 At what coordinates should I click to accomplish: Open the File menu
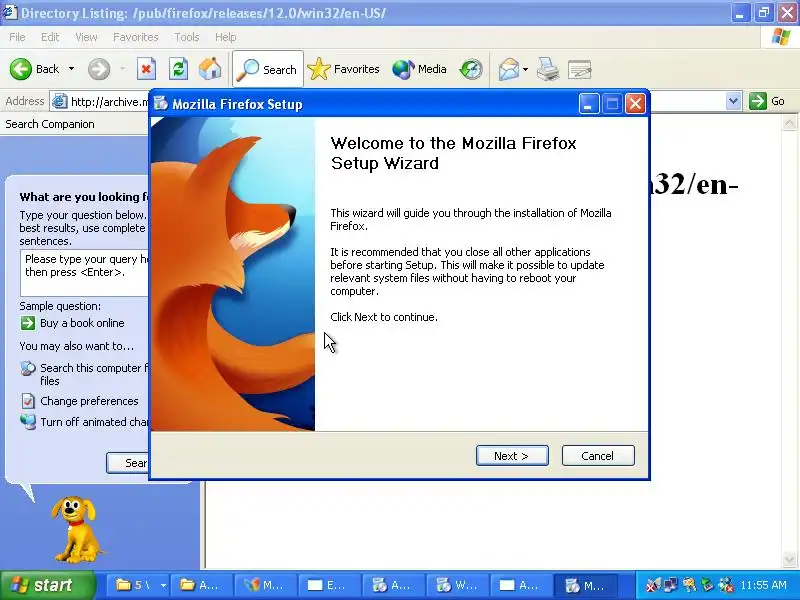pyautogui.click(x=17, y=37)
